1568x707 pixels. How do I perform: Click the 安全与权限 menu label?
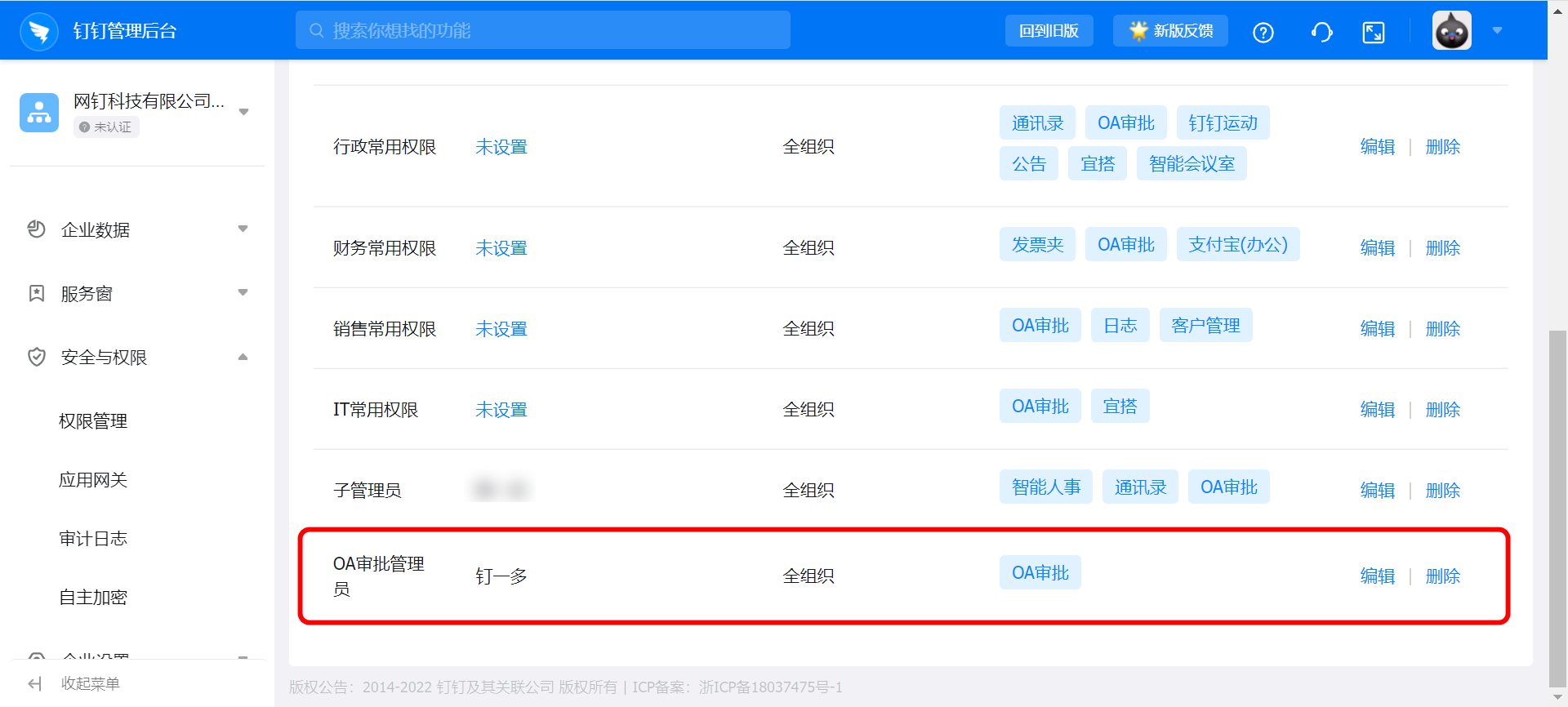(x=104, y=358)
